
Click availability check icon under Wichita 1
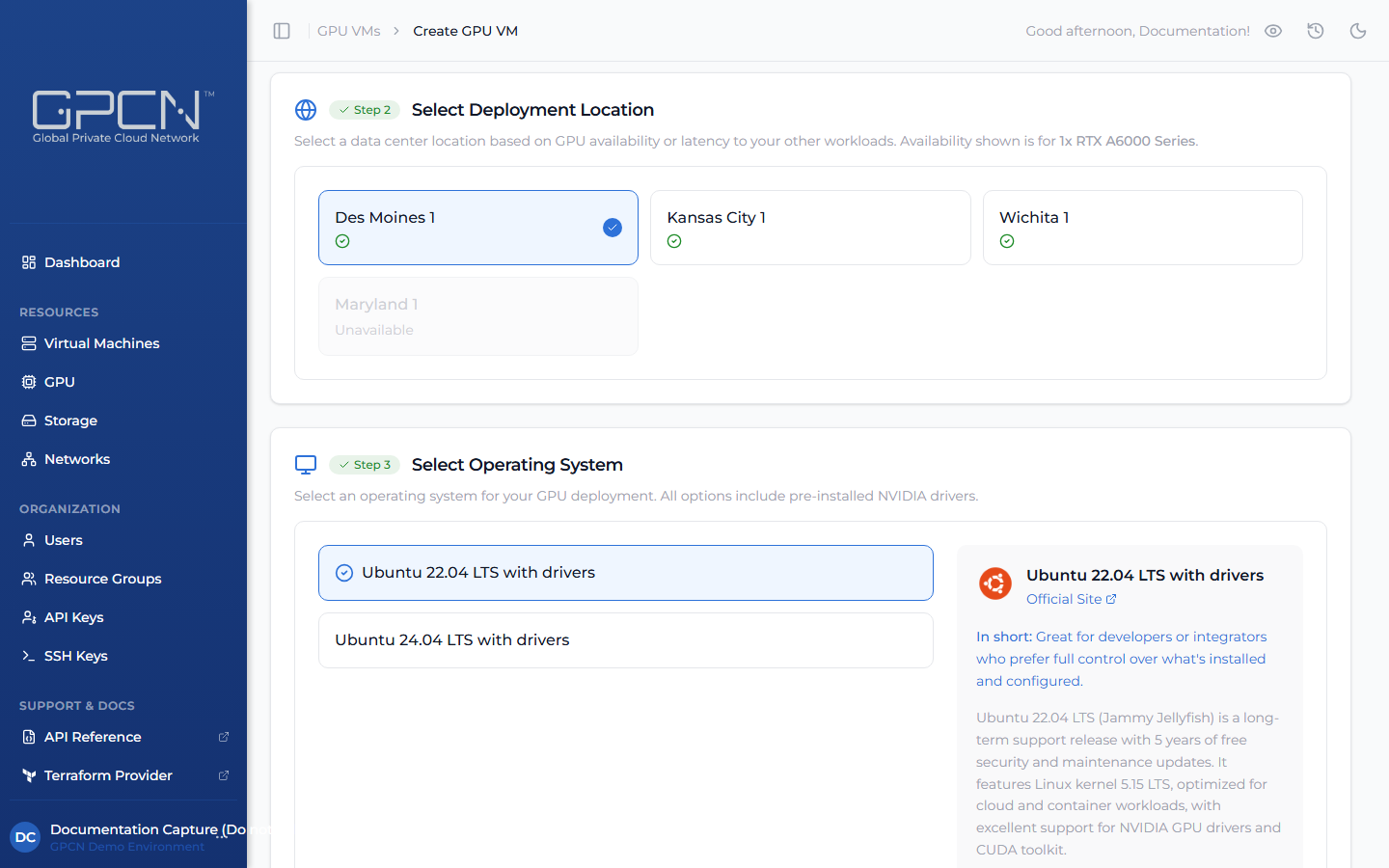tap(1007, 241)
